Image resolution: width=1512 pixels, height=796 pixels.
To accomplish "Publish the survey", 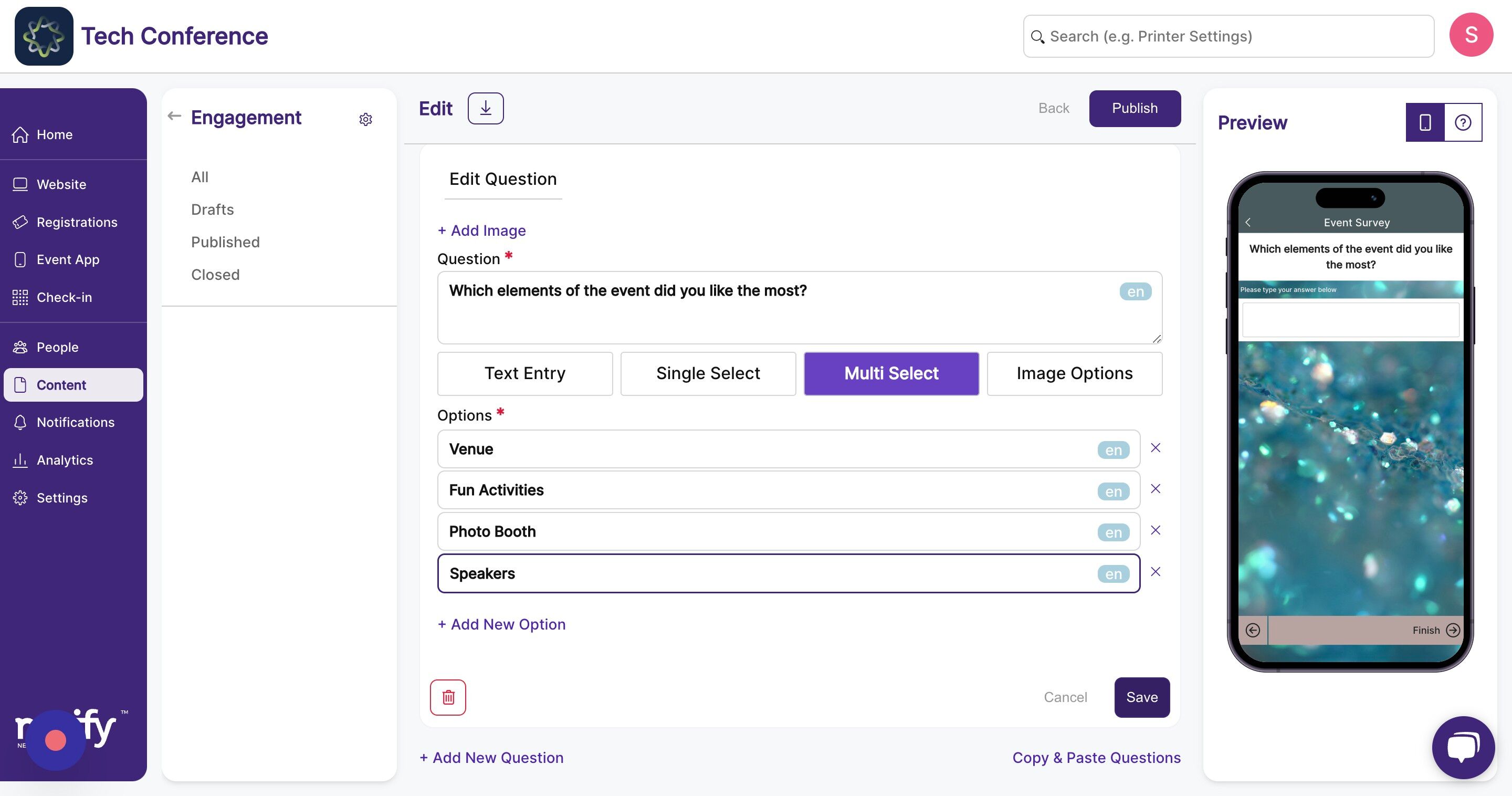I will (1135, 108).
